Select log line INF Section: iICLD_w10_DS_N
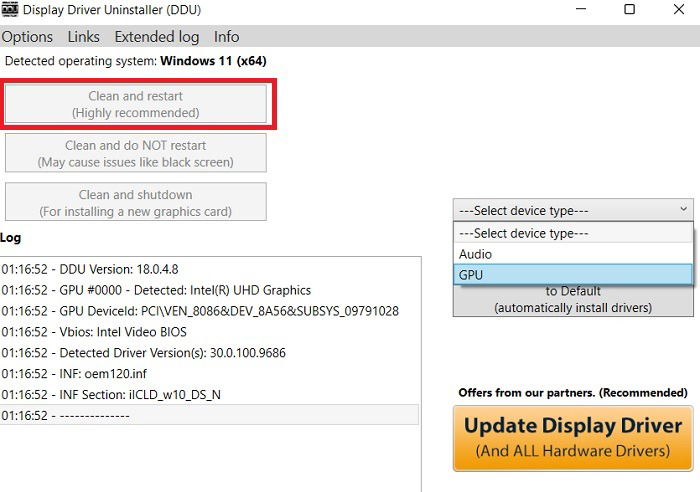Screen dimensions: 700x492 pyautogui.click(x=209, y=395)
